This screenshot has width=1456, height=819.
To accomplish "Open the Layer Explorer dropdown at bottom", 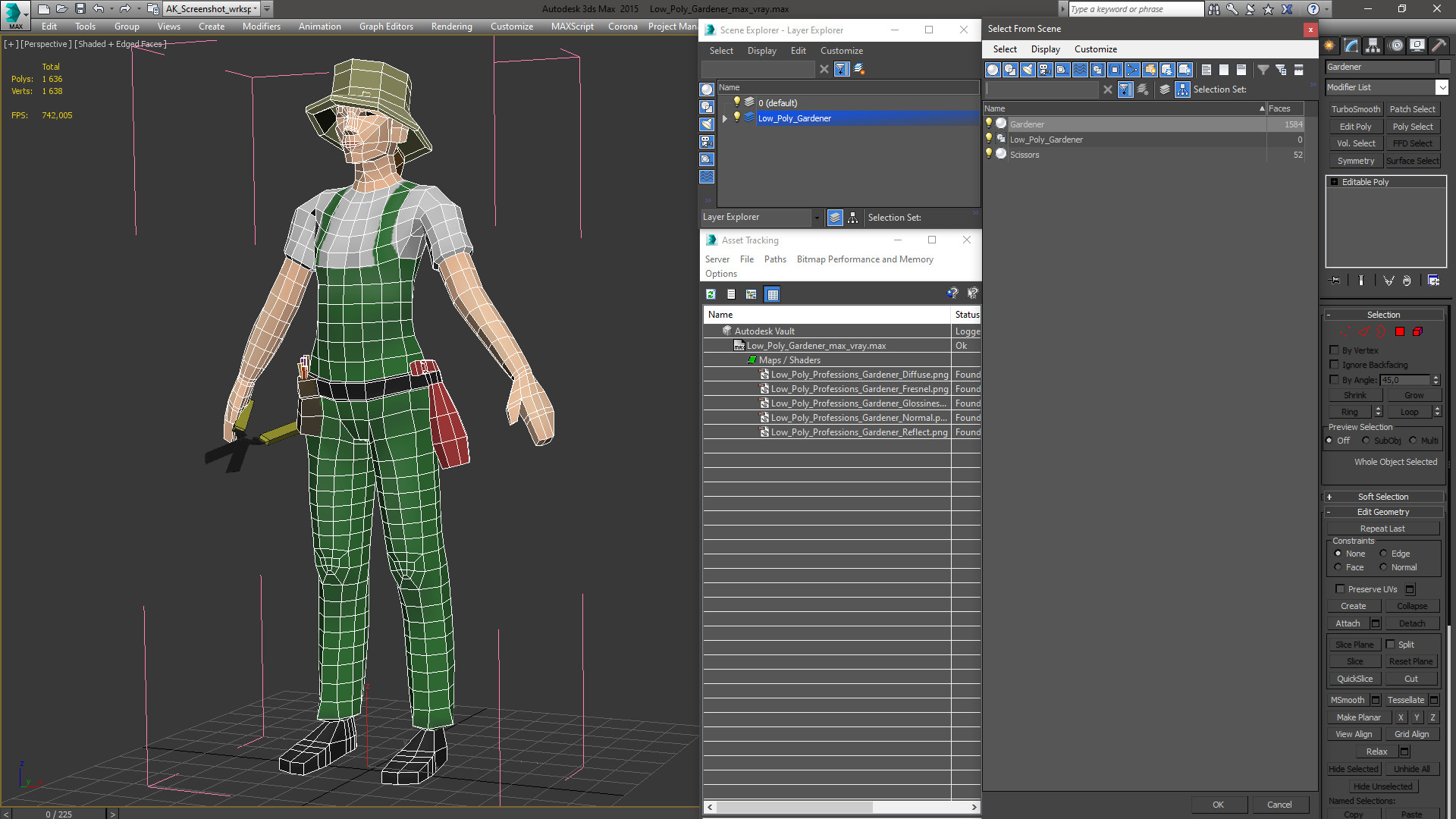I will click(x=817, y=218).
